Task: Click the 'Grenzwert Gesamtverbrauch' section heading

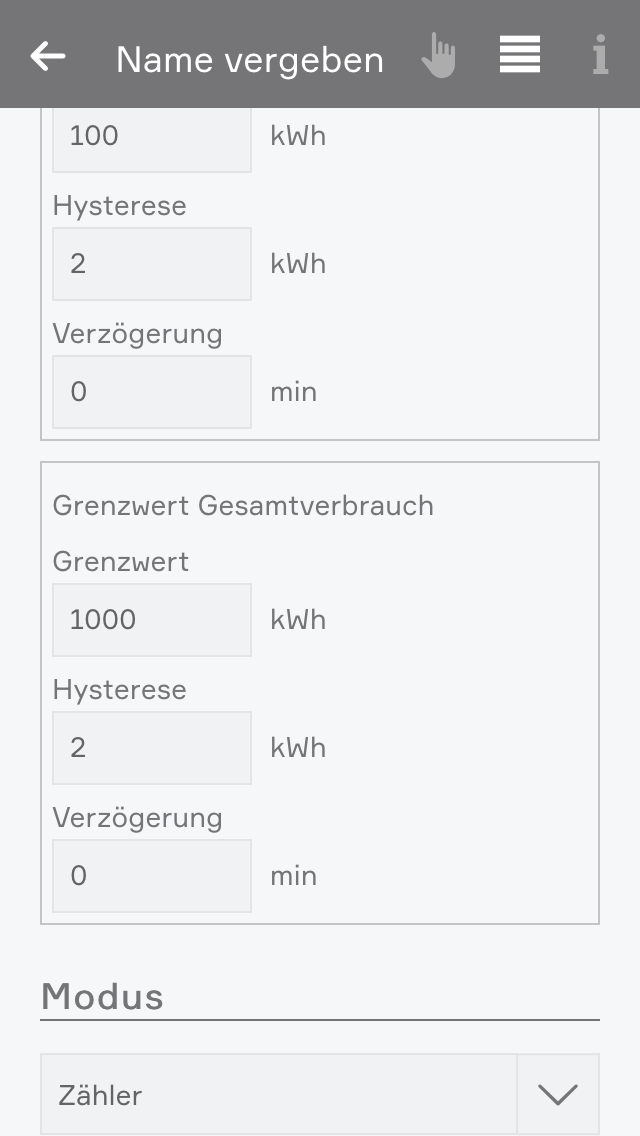Action: pyautogui.click(x=243, y=506)
